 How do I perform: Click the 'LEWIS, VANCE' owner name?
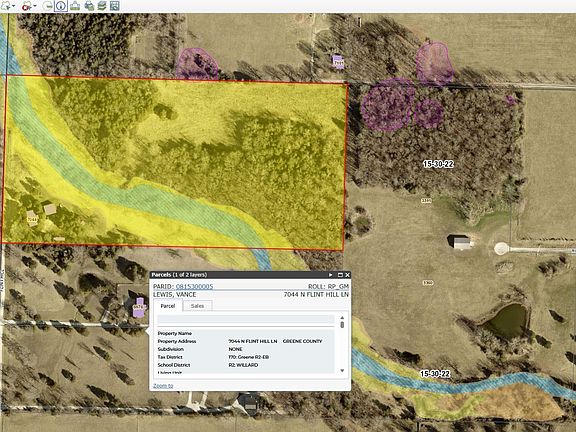(174, 295)
